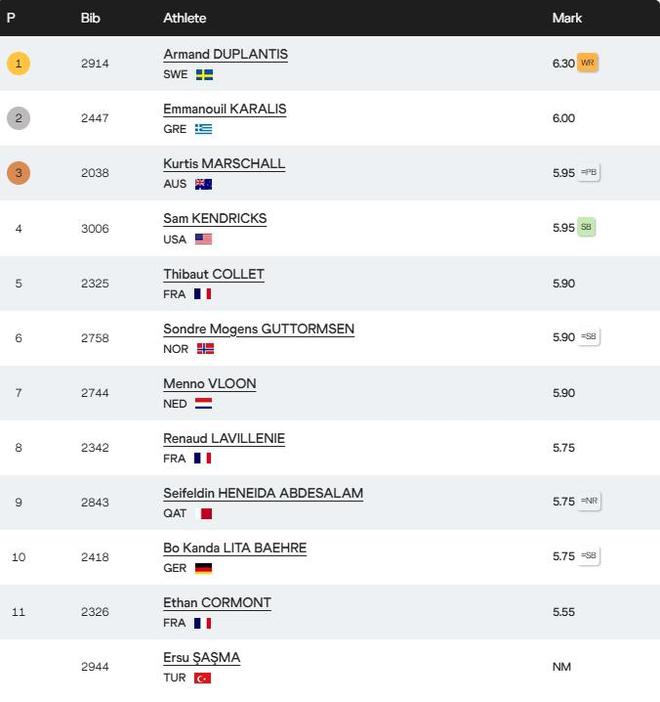Click the =NR badge for Heneida Abdesalam
The height and width of the screenshot is (702, 660).
tap(589, 501)
